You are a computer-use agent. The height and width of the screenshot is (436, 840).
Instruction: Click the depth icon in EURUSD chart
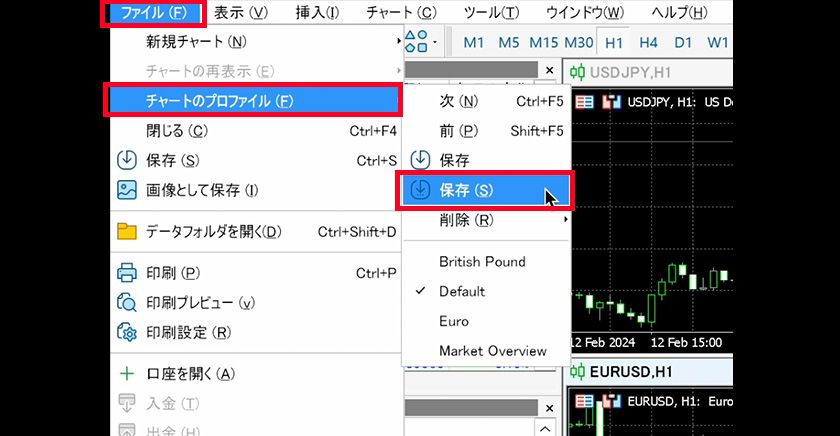(611, 401)
